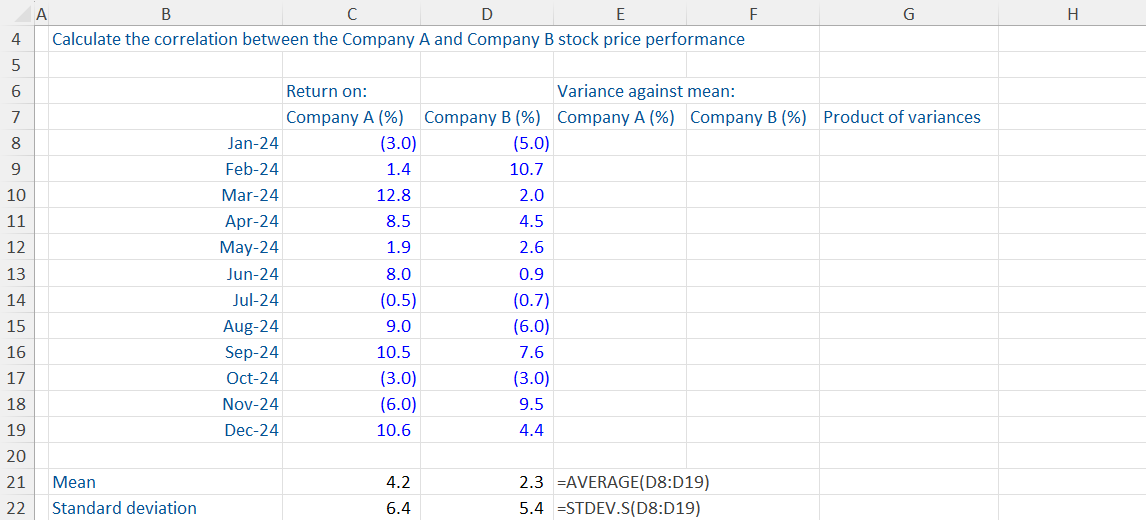Select Company A May-24 value 1.9
Image resolution: width=1146 pixels, height=520 pixels.
(352, 247)
